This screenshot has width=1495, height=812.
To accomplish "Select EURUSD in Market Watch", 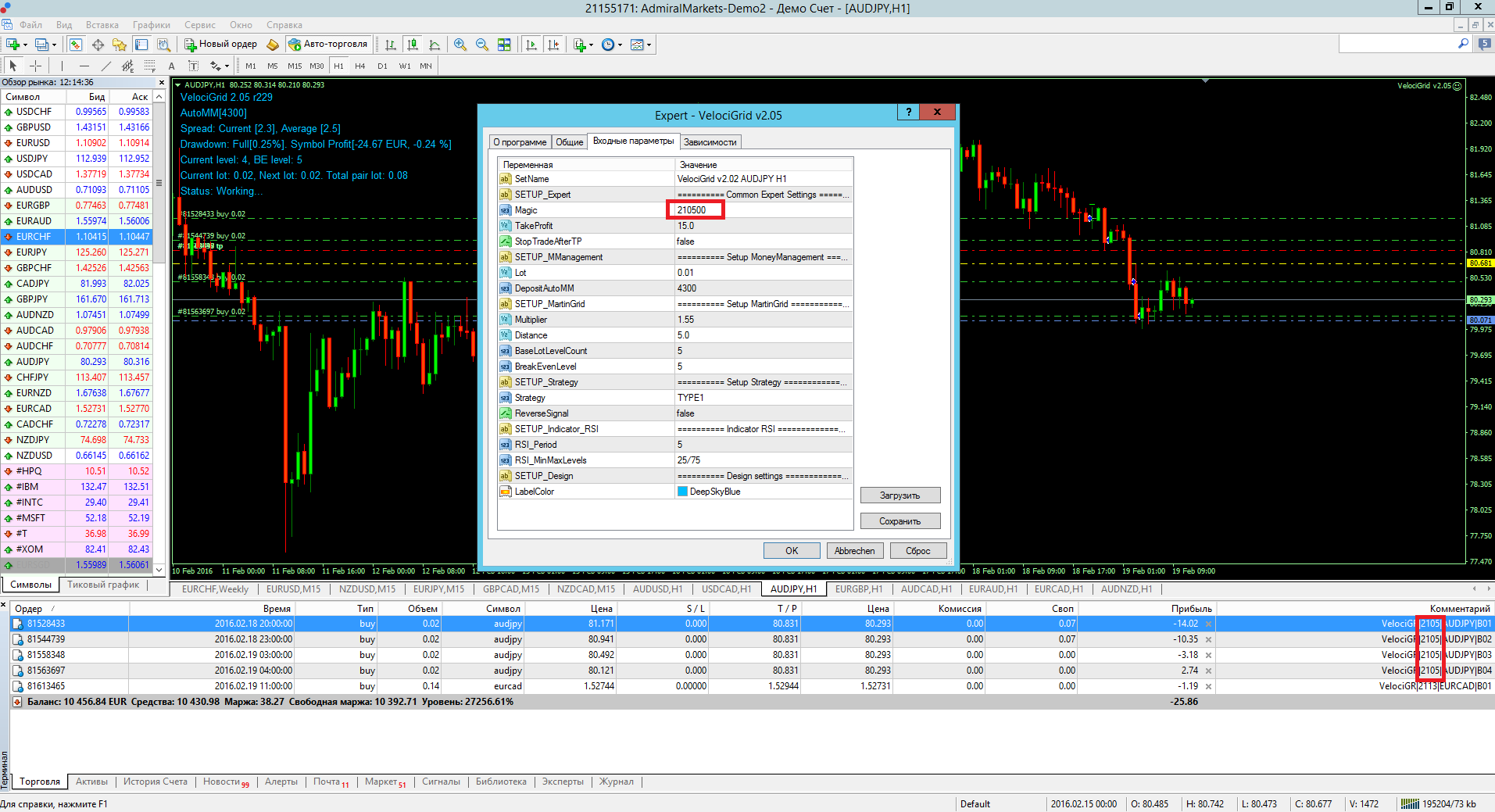I will (x=77, y=143).
